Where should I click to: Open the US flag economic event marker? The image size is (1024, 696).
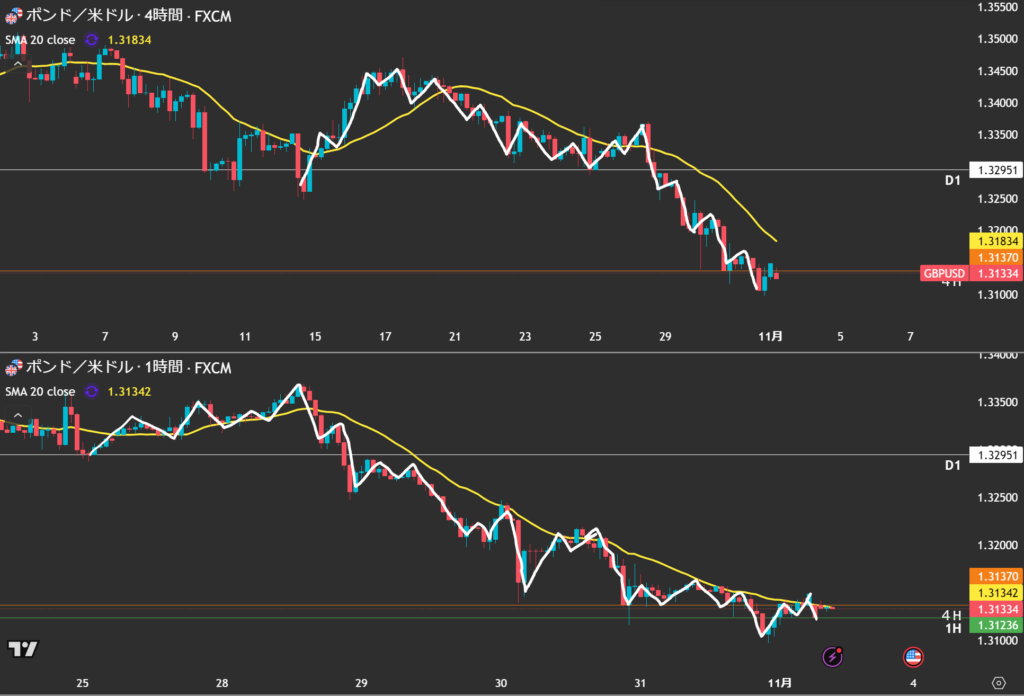point(913,656)
